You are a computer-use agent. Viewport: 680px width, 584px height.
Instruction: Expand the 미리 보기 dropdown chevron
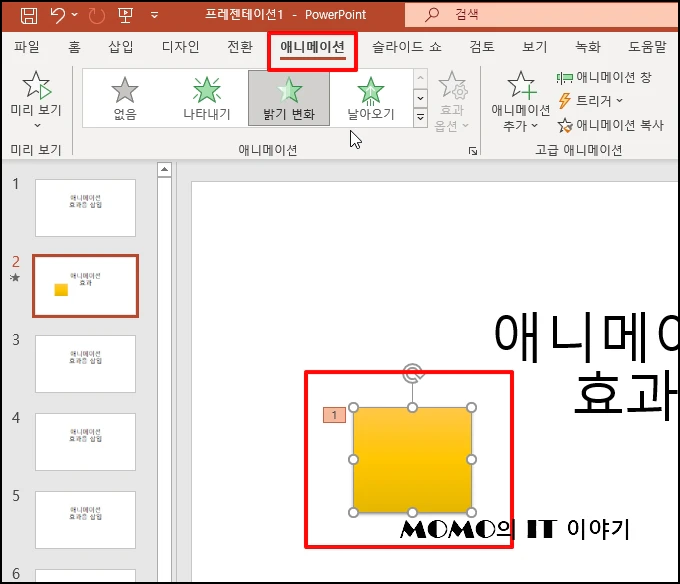coord(37,125)
